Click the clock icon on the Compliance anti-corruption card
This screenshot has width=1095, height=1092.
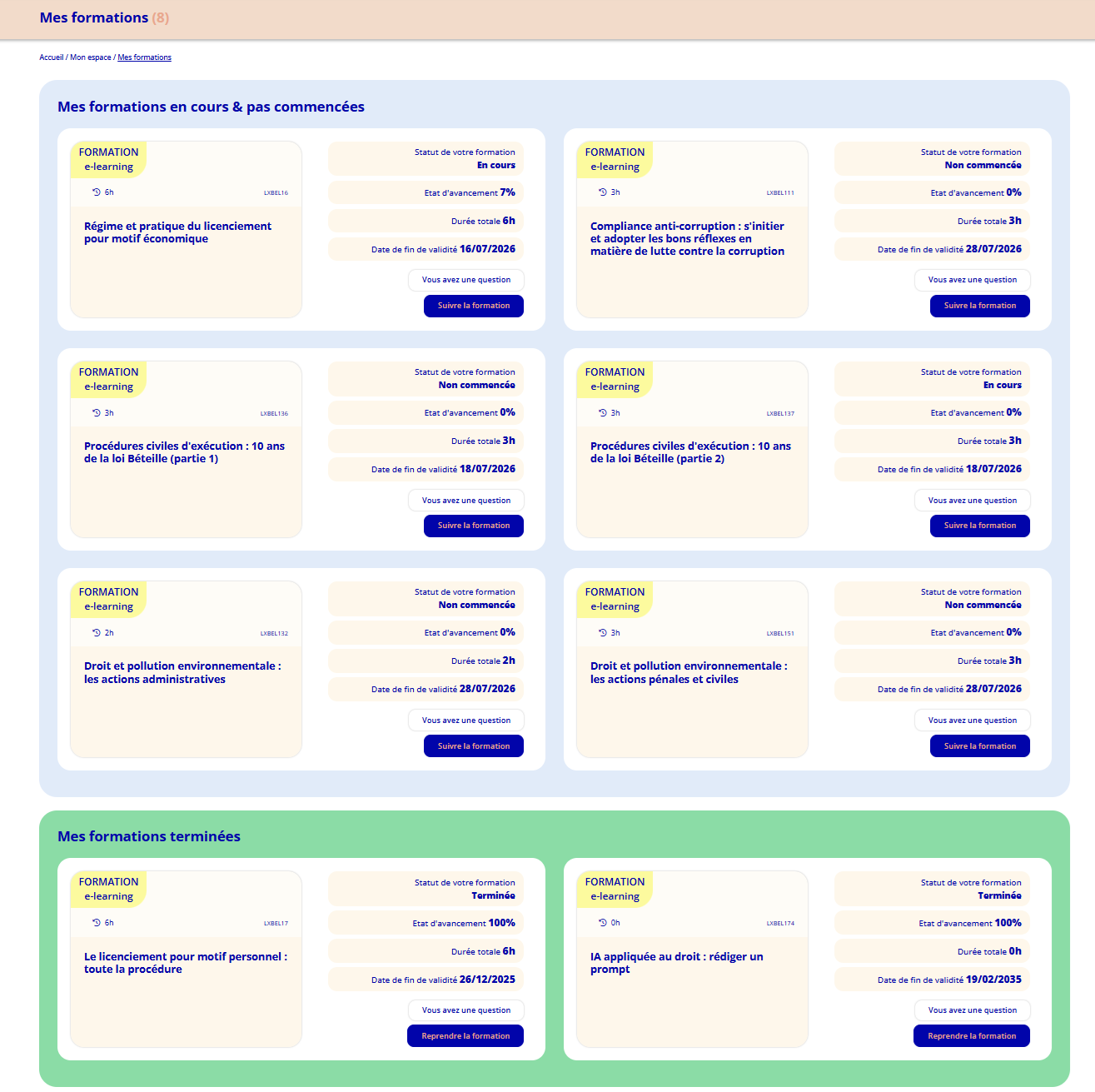click(x=603, y=192)
